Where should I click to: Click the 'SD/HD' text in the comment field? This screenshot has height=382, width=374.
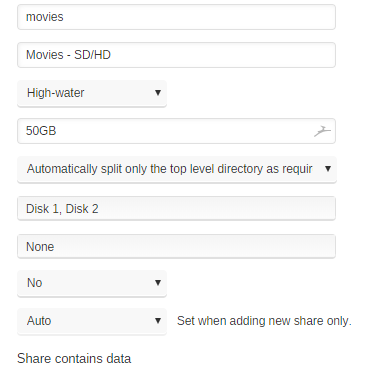[x=92, y=55]
